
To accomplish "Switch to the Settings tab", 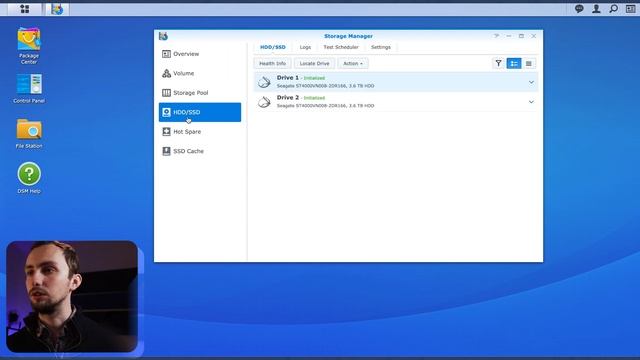I will click(x=381, y=47).
